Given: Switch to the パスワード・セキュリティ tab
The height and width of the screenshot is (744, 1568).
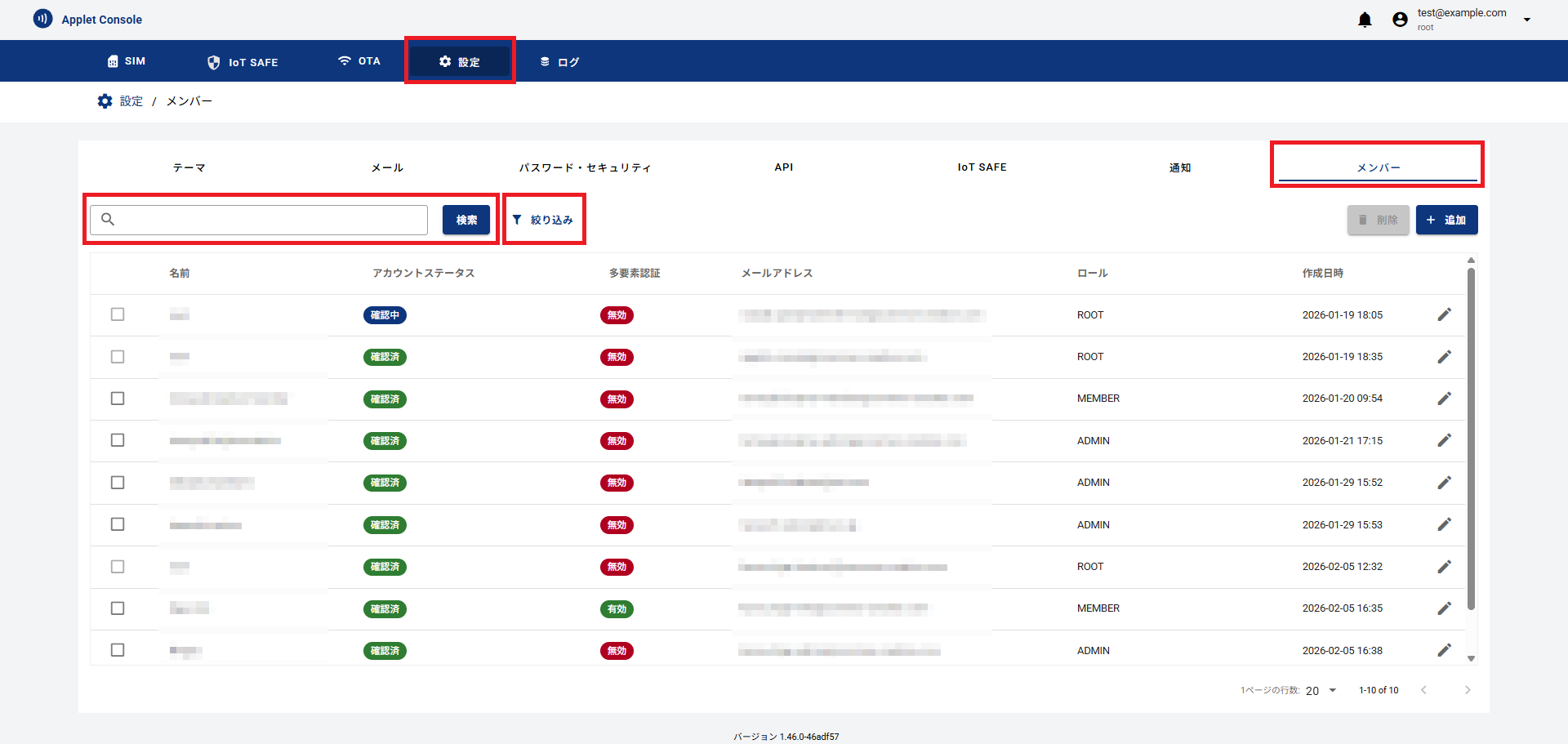Looking at the screenshot, I should (x=585, y=167).
